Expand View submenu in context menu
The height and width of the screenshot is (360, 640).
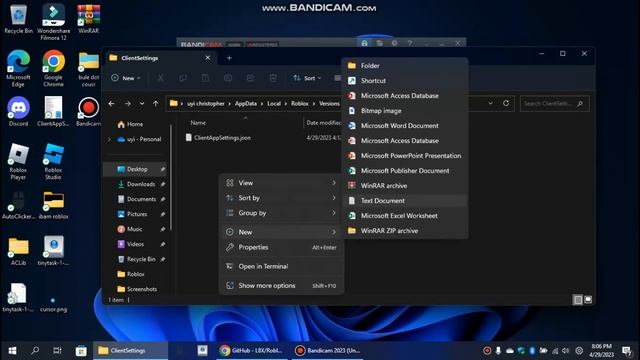pos(281,183)
